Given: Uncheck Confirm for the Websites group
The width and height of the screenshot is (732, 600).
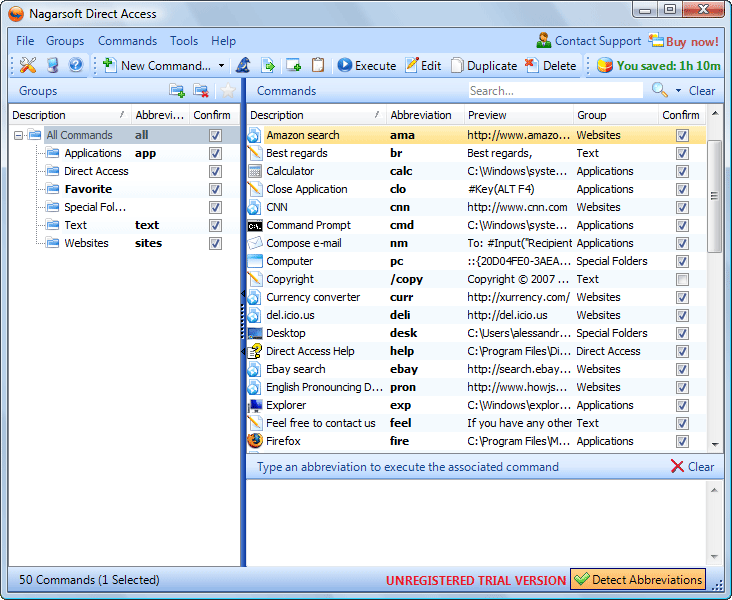Looking at the screenshot, I should point(215,243).
